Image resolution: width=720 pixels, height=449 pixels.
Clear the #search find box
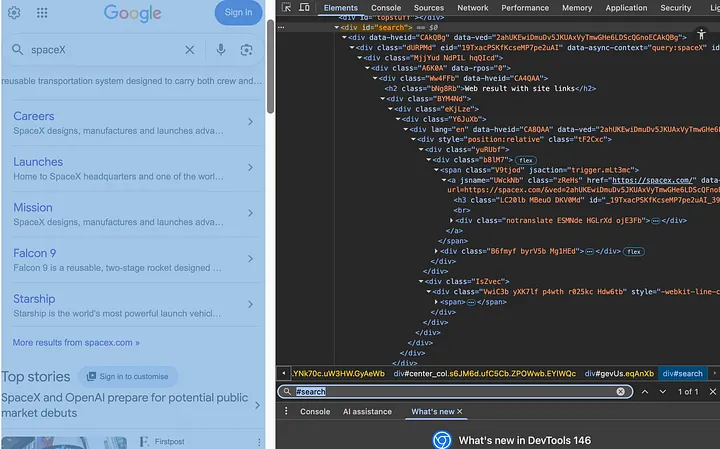click(620, 392)
